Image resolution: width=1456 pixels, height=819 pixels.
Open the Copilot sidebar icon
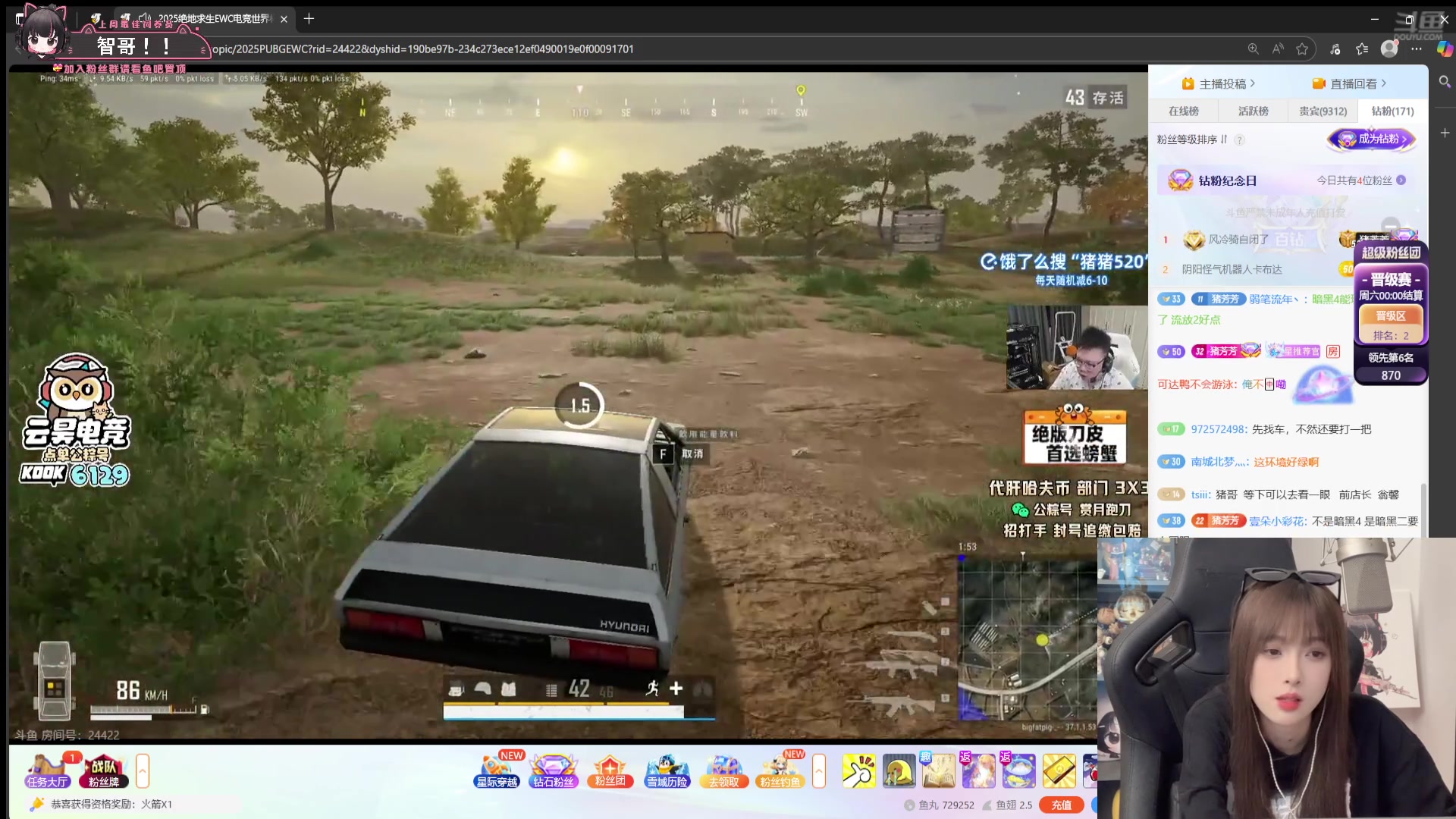(x=1445, y=49)
